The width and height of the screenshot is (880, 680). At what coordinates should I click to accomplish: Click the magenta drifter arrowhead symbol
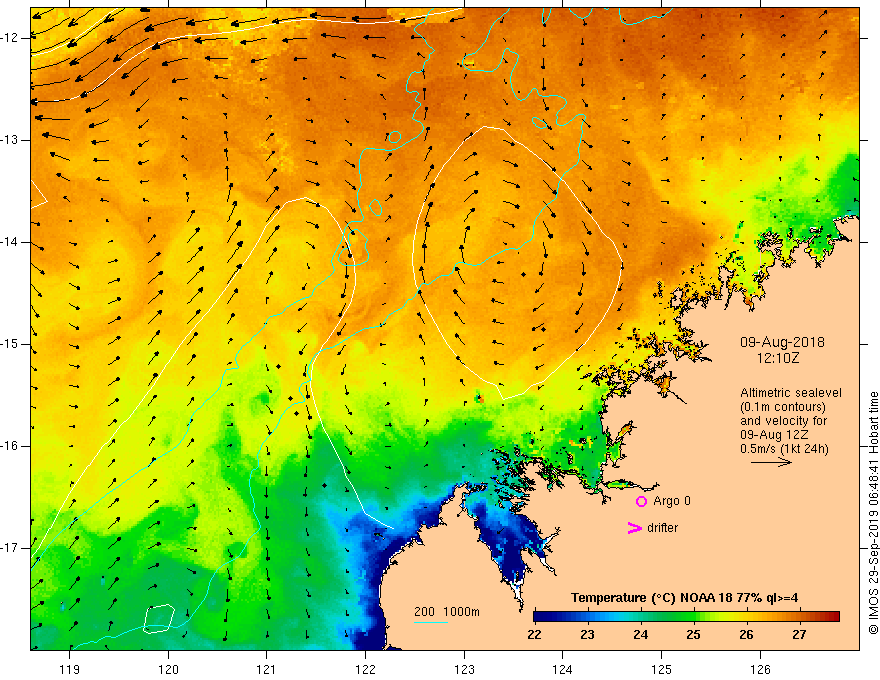[635, 528]
